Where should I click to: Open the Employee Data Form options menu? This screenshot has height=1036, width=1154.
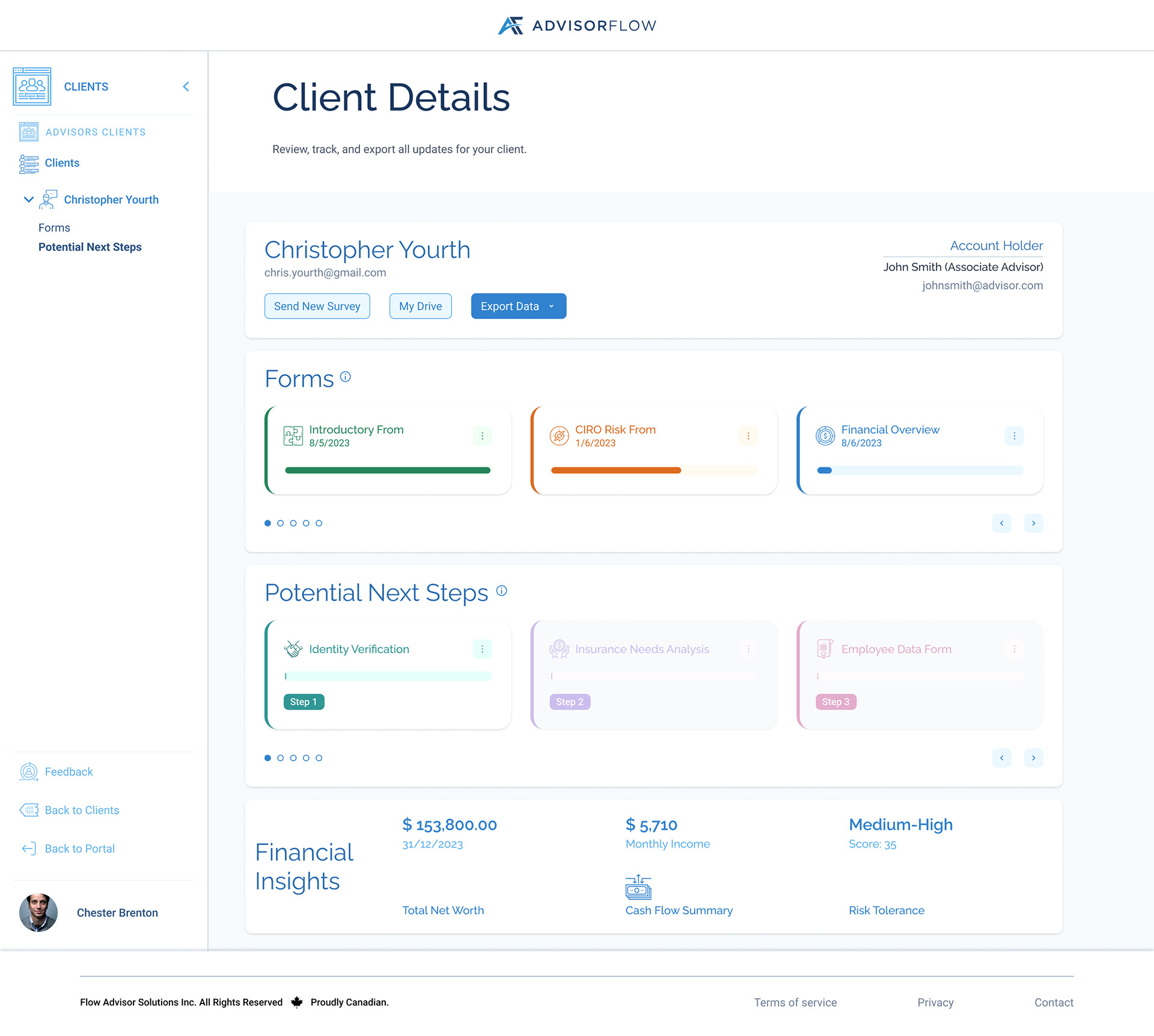pos(1015,649)
